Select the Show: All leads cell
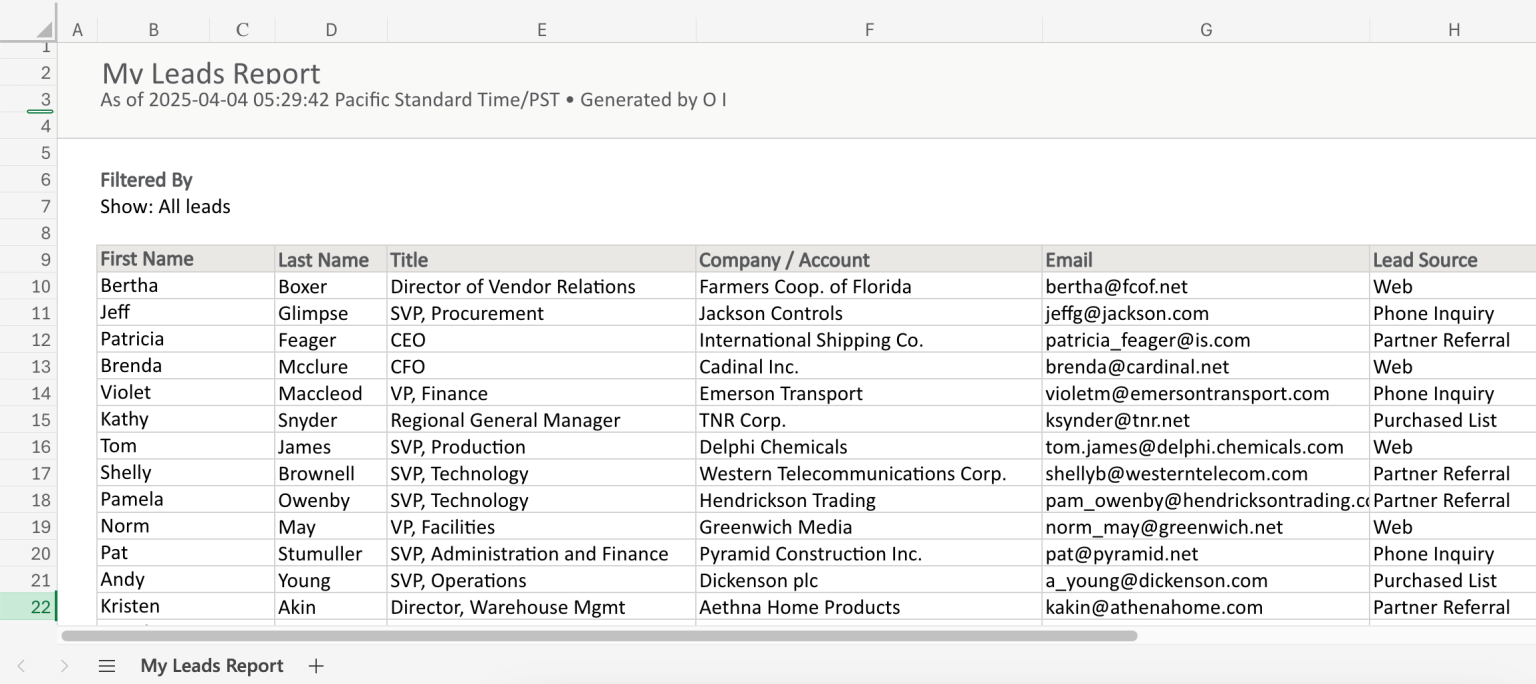The image size is (1536, 684). 165,206
